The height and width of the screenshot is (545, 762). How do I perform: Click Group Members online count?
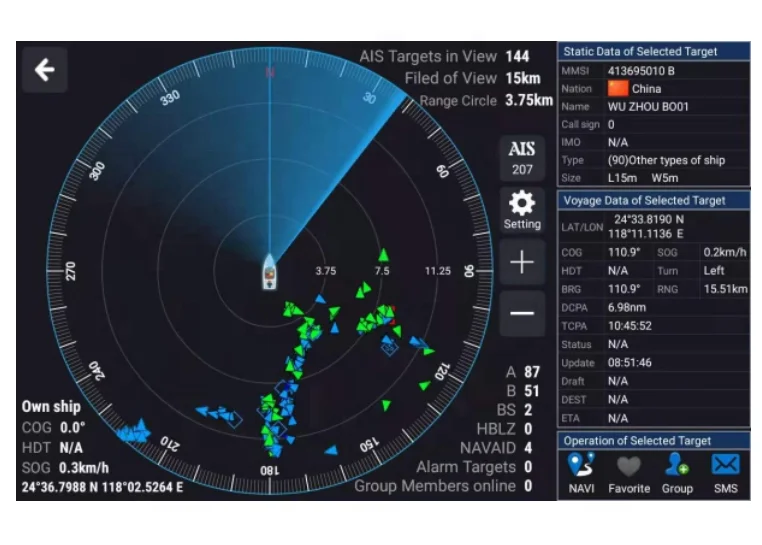[528, 486]
